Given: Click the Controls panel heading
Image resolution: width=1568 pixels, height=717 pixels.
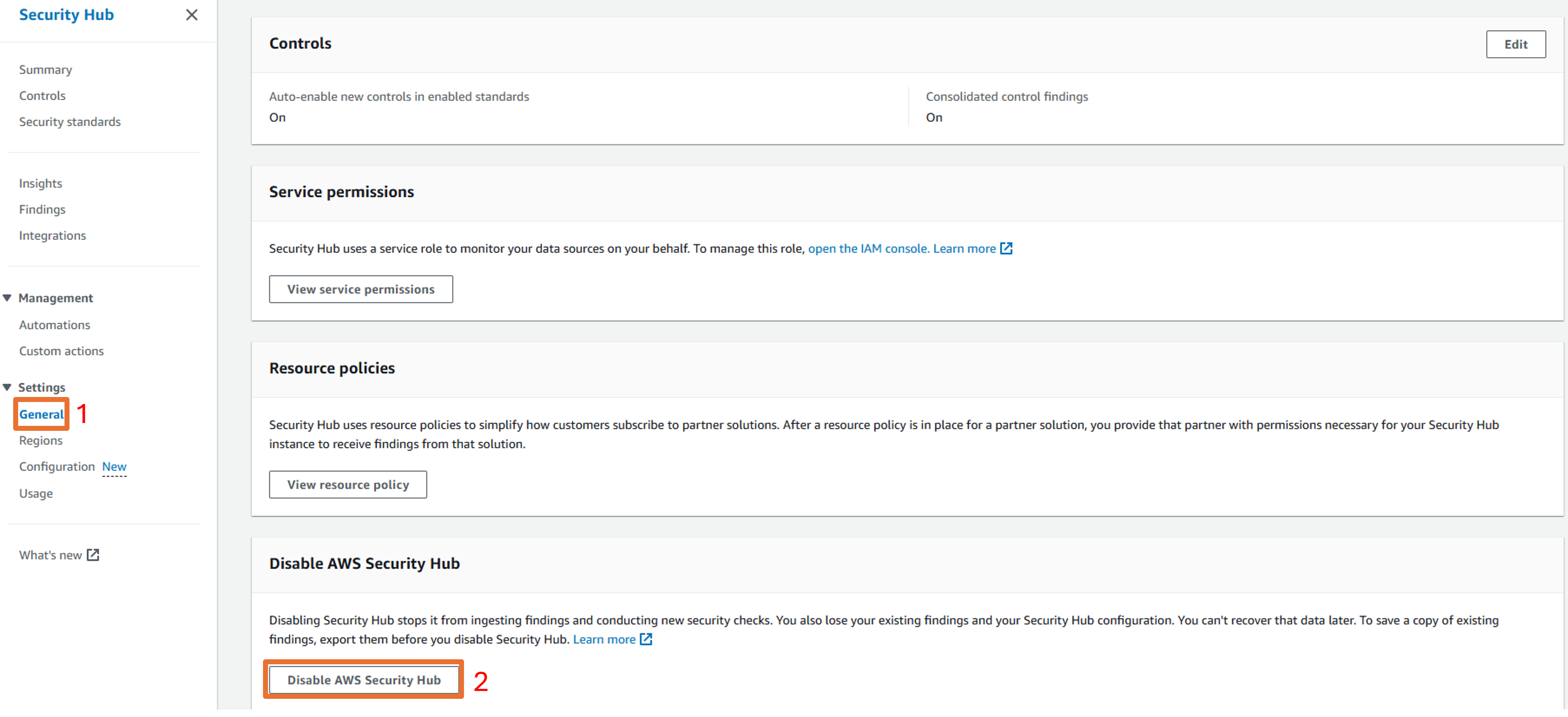Looking at the screenshot, I should [301, 43].
